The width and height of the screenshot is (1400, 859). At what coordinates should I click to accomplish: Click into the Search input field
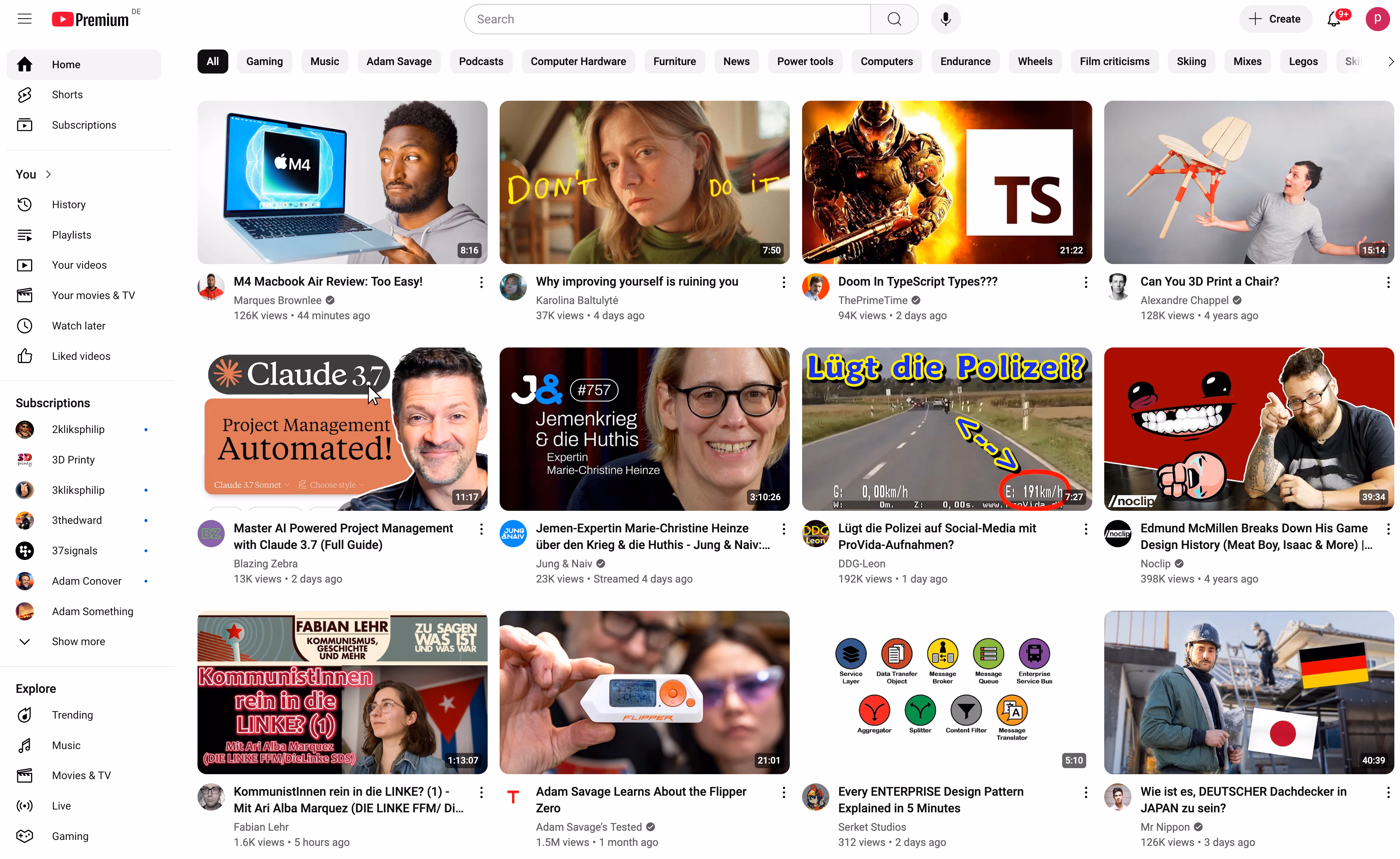(667, 19)
